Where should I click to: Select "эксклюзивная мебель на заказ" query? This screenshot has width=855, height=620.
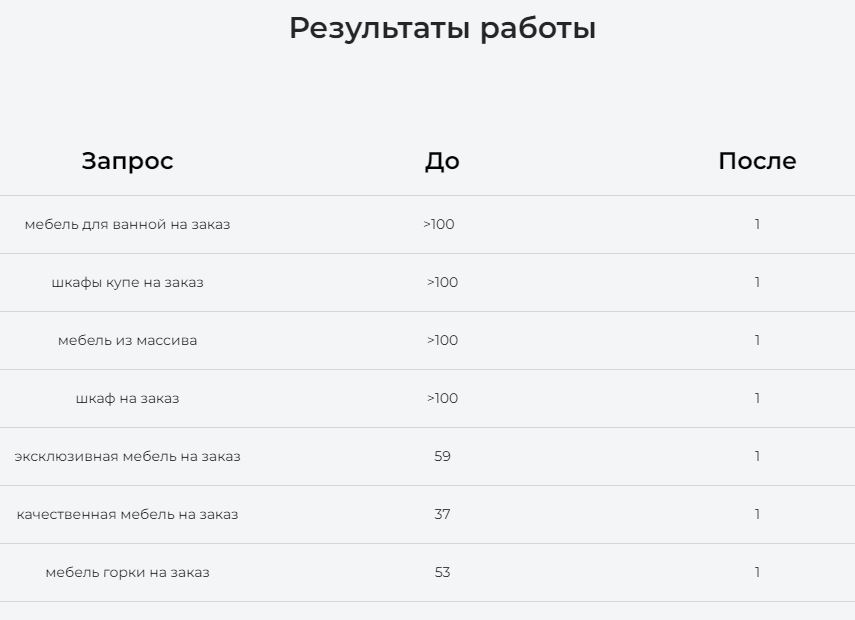(127, 456)
